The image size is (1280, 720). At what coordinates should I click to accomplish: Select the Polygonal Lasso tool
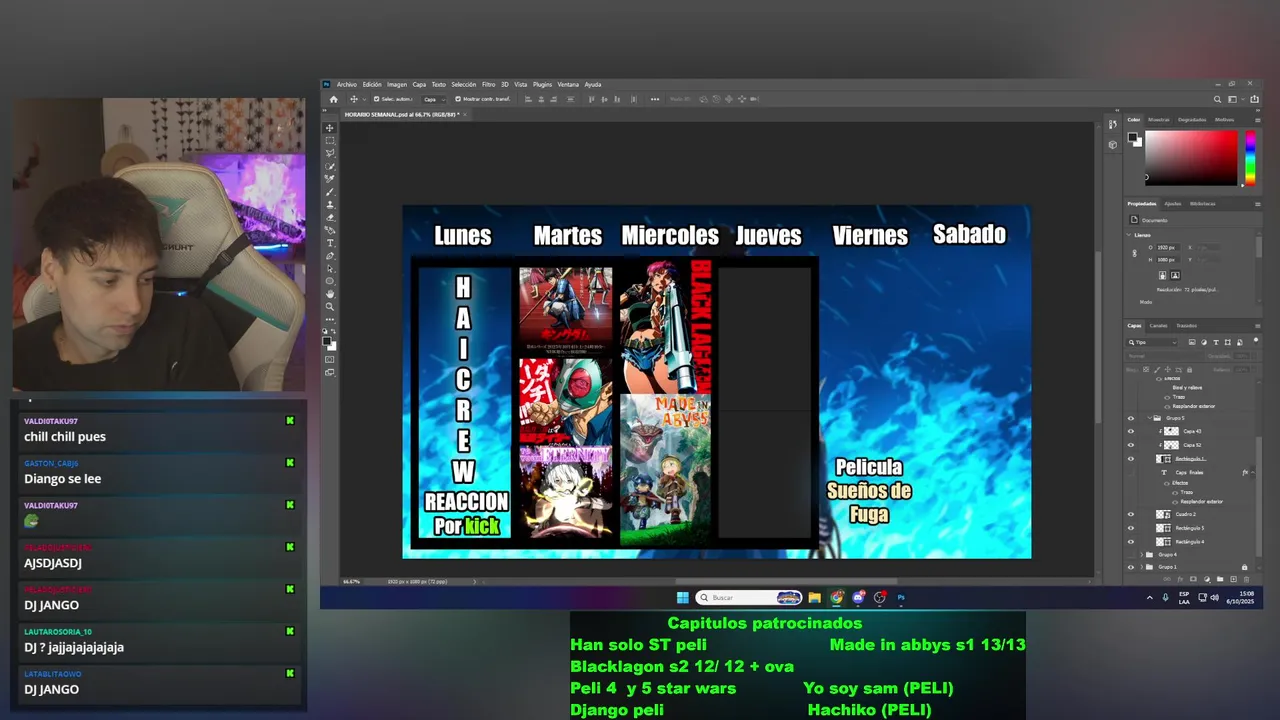[330, 153]
